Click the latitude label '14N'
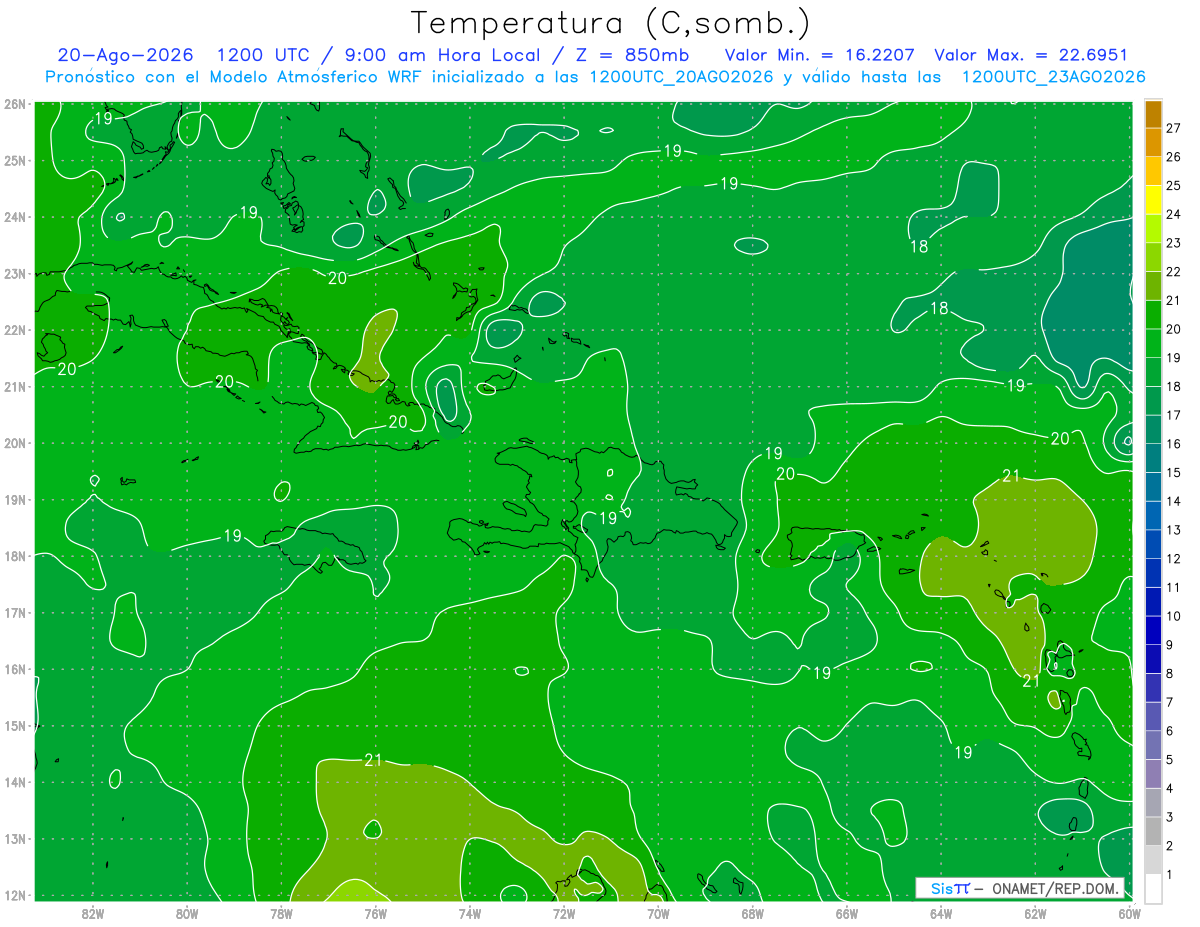1200x927 pixels. point(15,782)
